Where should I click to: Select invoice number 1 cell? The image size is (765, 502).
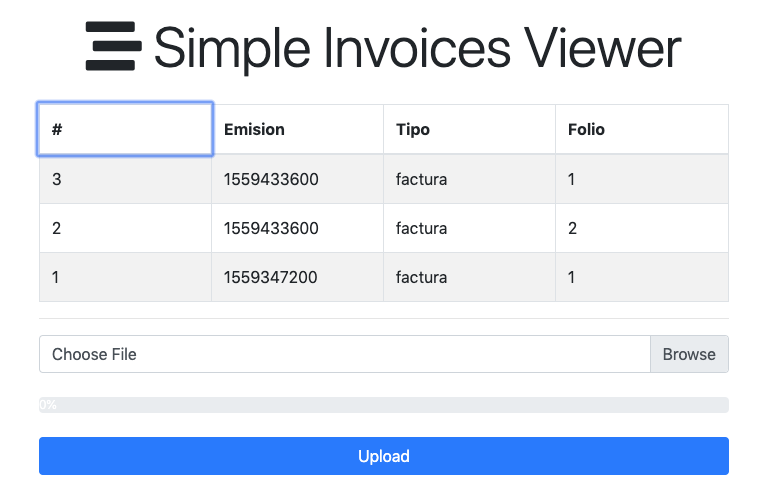point(125,277)
